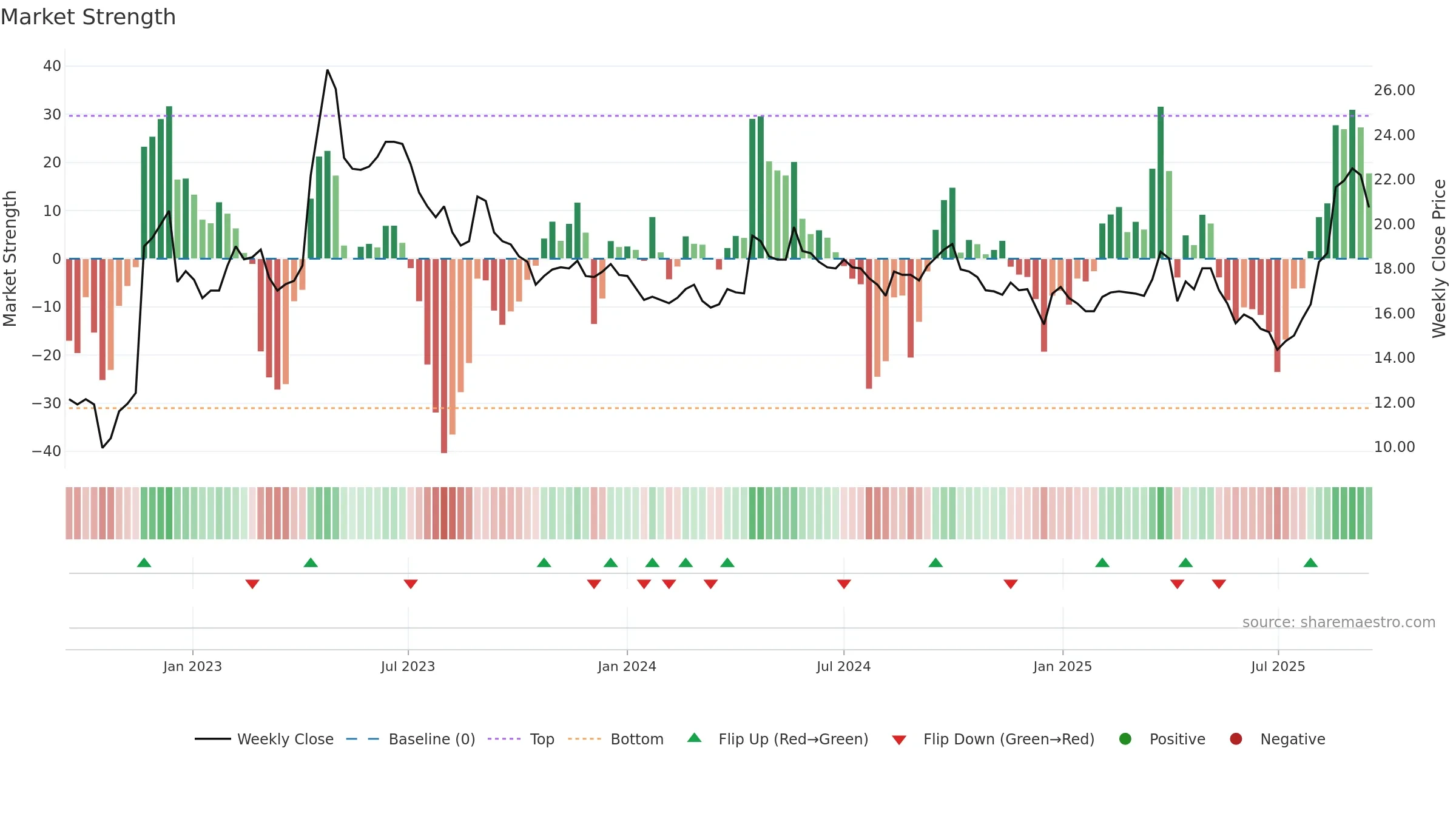Select the only Flip Down marker between Jan and Jul 2023
This screenshot has width=1456, height=819.
pos(252,584)
